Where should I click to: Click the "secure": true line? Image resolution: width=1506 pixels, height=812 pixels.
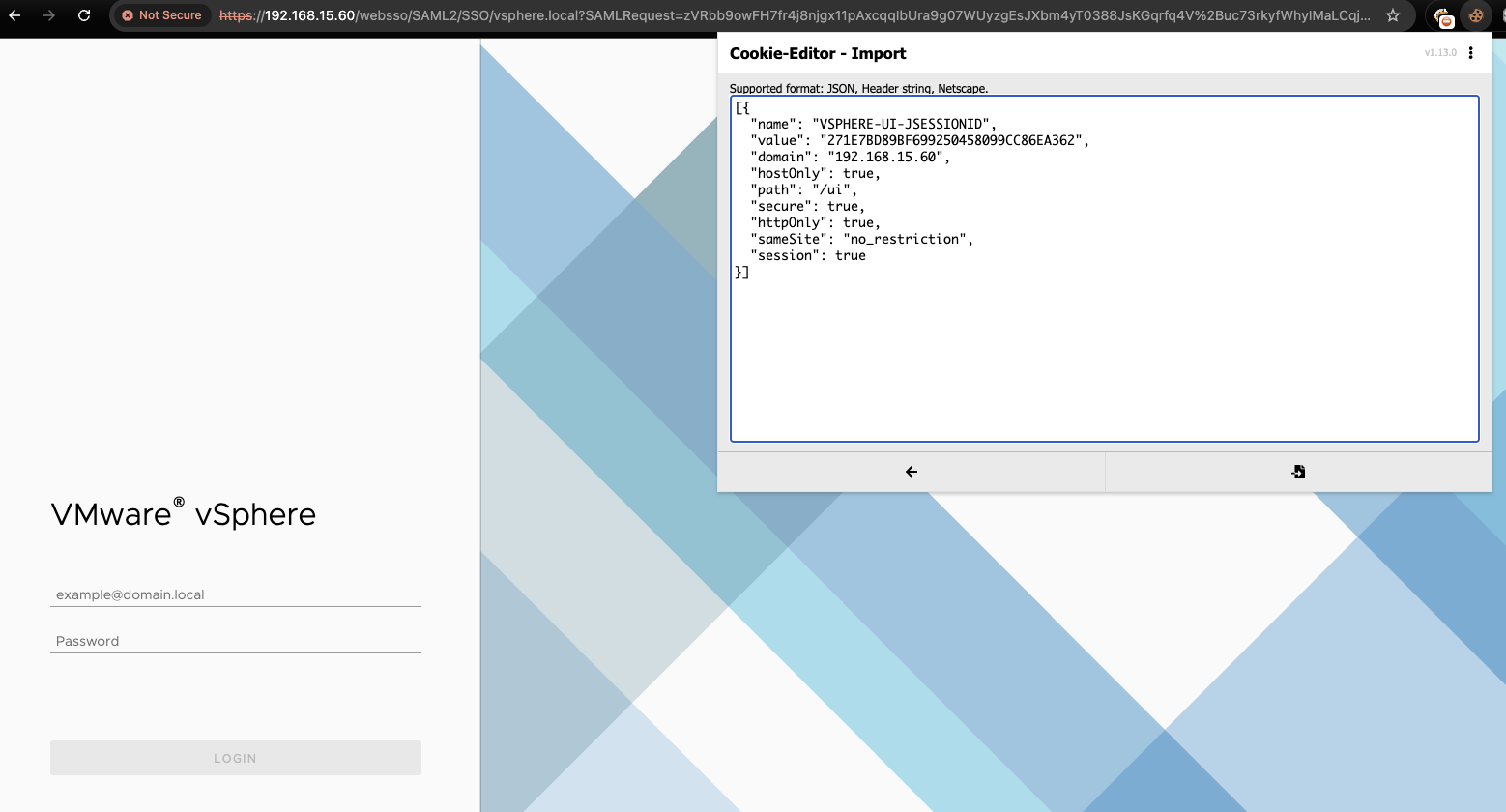[x=807, y=206]
